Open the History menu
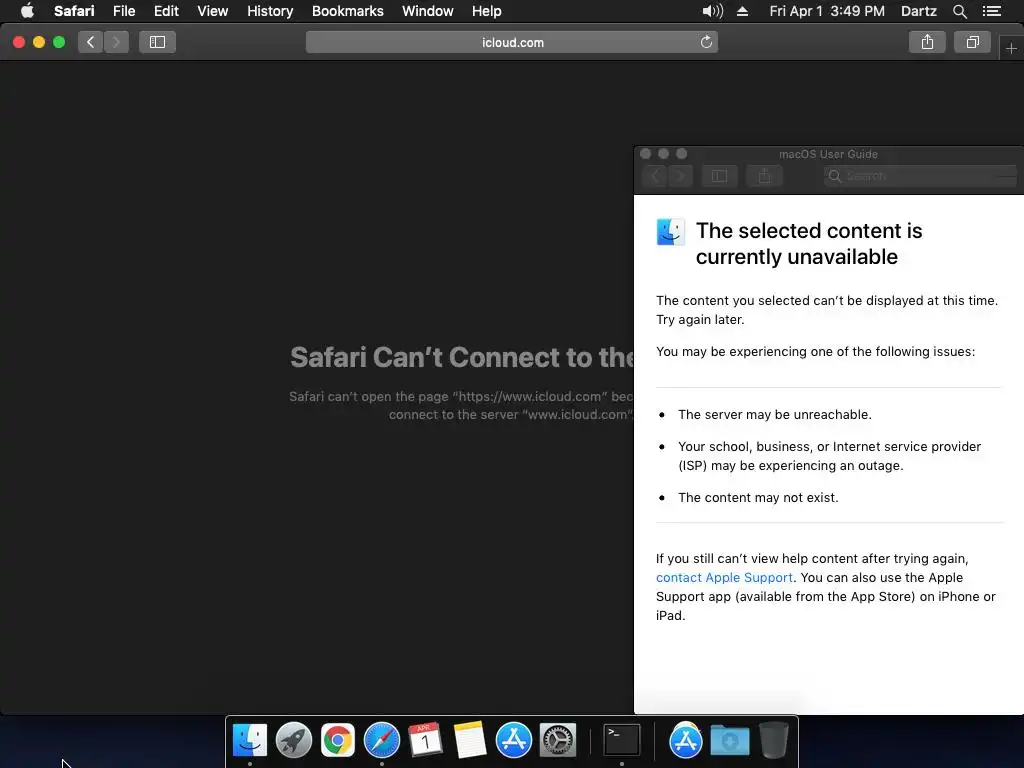The height and width of the screenshot is (768, 1024). pyautogui.click(x=270, y=11)
